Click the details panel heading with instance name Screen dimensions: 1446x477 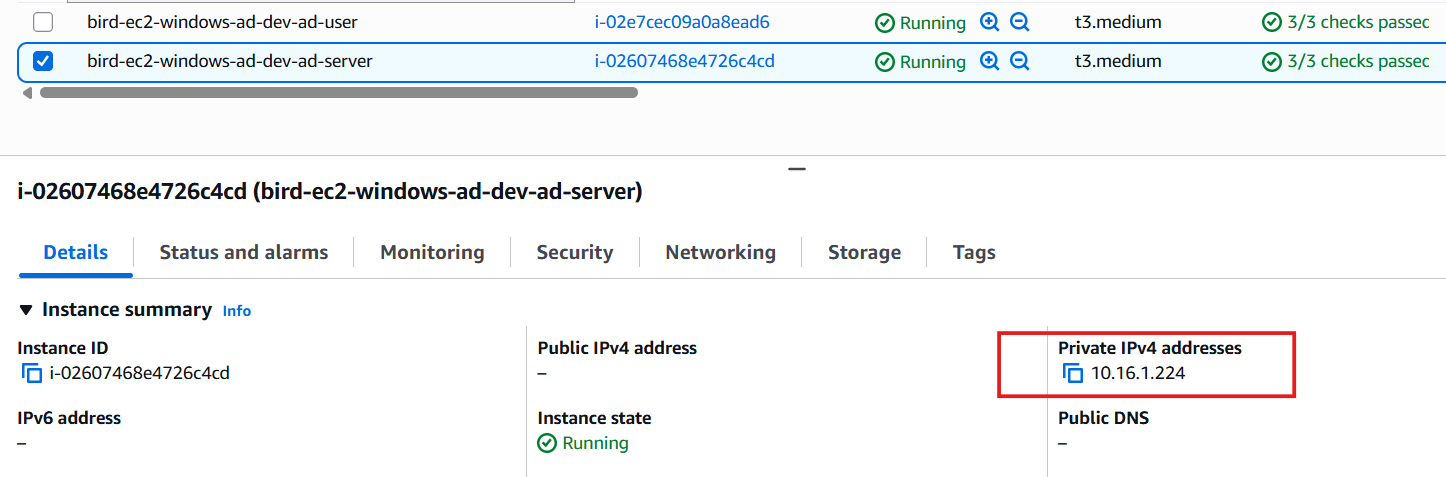pyautogui.click(x=330, y=192)
